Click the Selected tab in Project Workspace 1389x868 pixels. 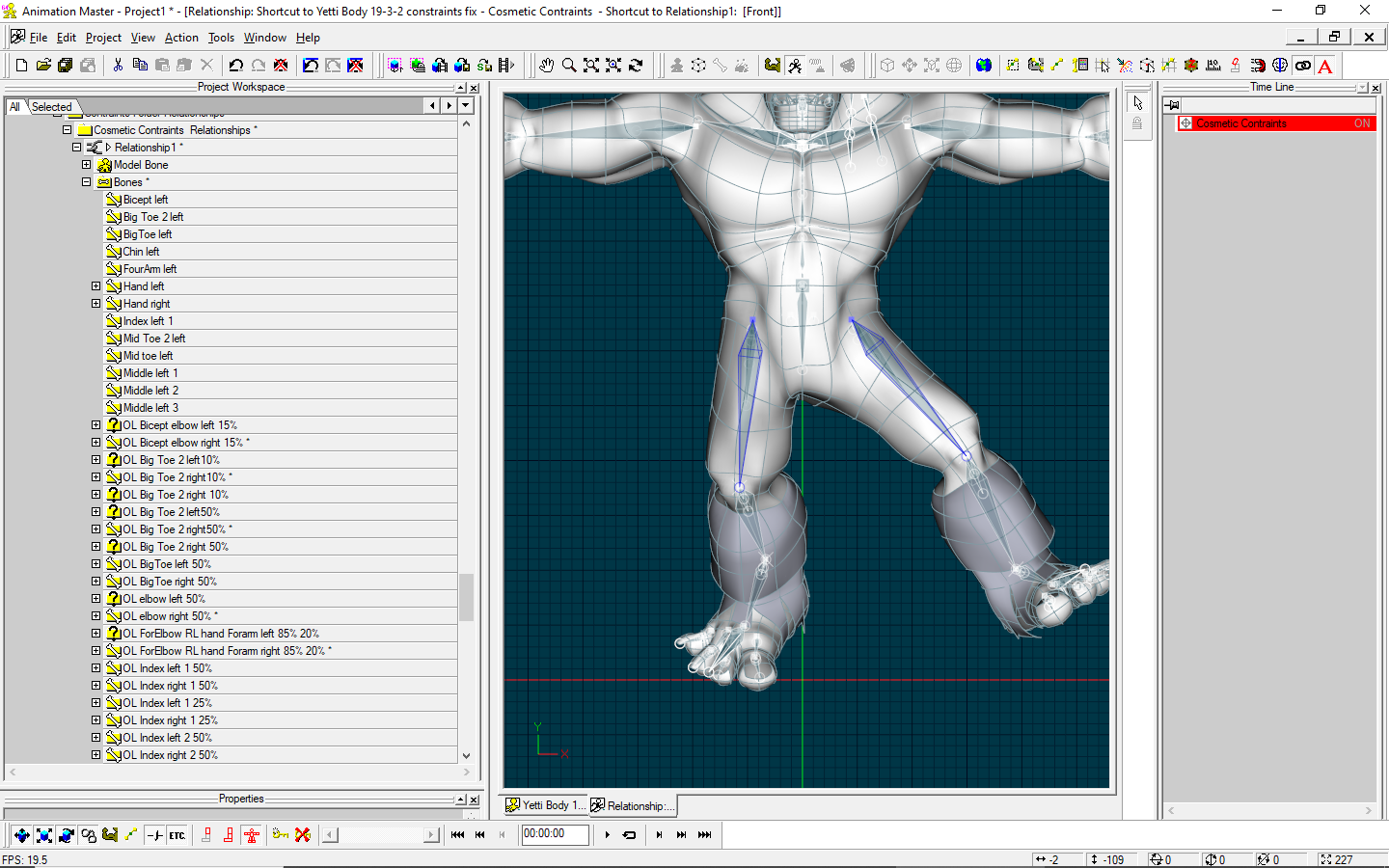click(x=52, y=107)
